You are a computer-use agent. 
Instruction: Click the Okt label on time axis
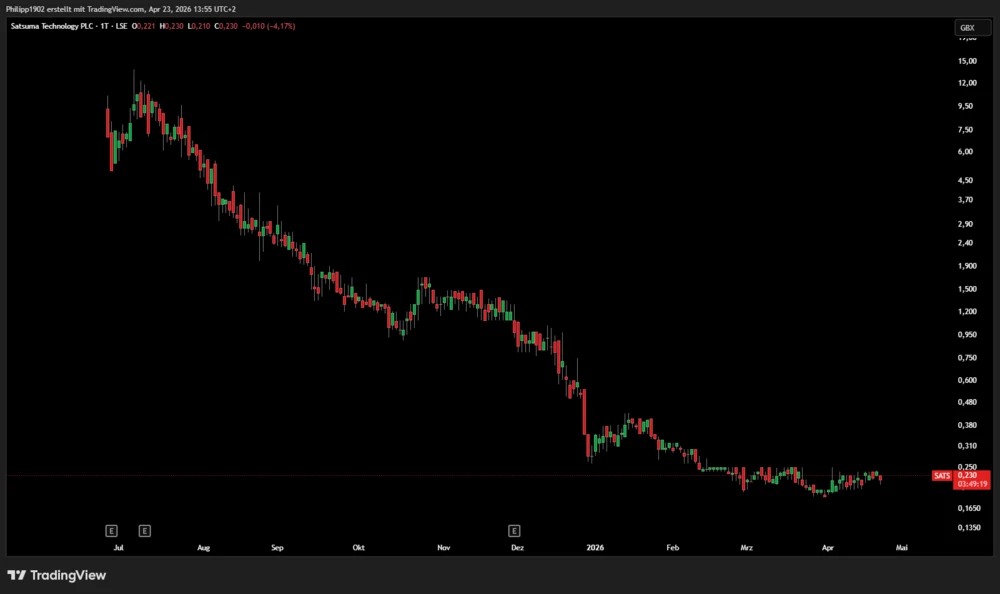point(359,548)
